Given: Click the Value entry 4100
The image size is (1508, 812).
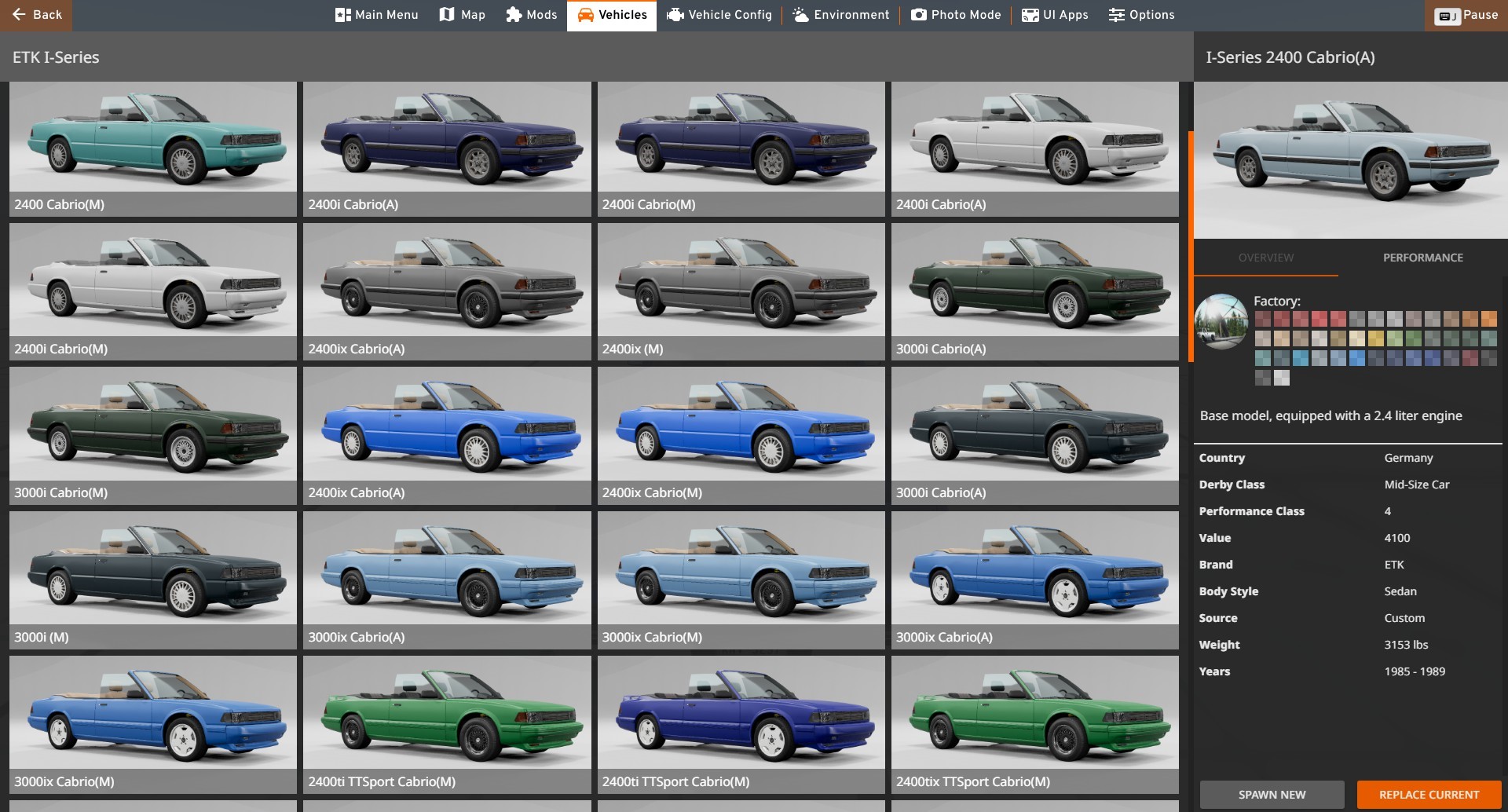Looking at the screenshot, I should pos(1397,538).
